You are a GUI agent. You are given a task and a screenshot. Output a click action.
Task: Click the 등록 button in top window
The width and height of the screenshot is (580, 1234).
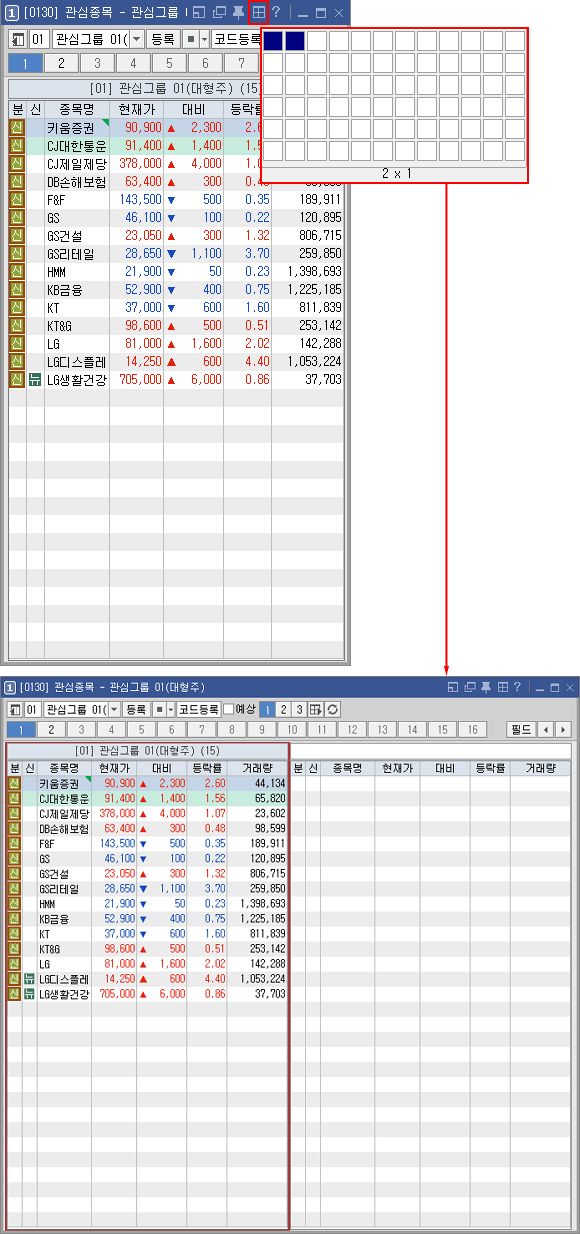(163, 39)
